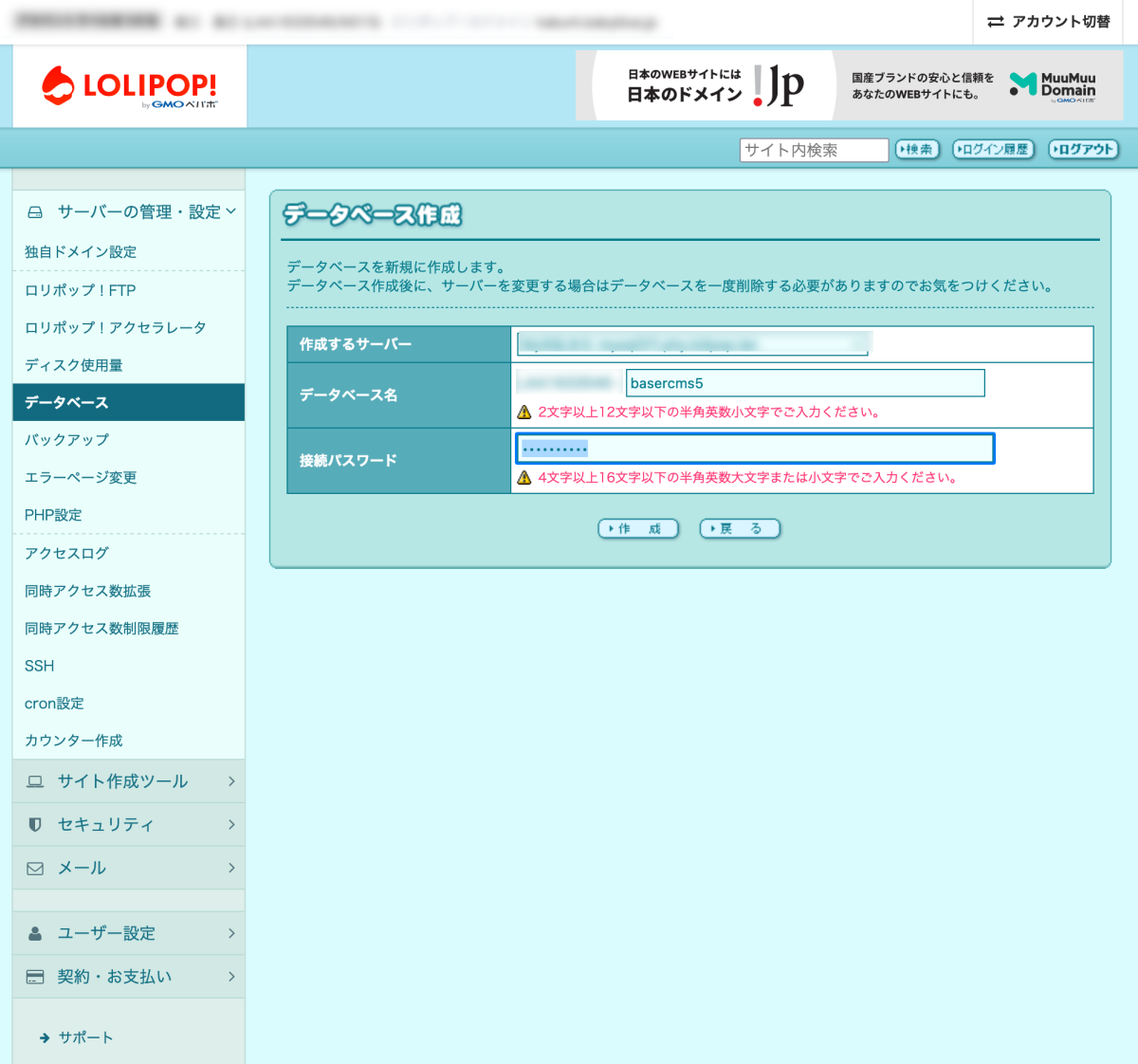Expand the セキュリティ menu chevron

[x=231, y=825]
